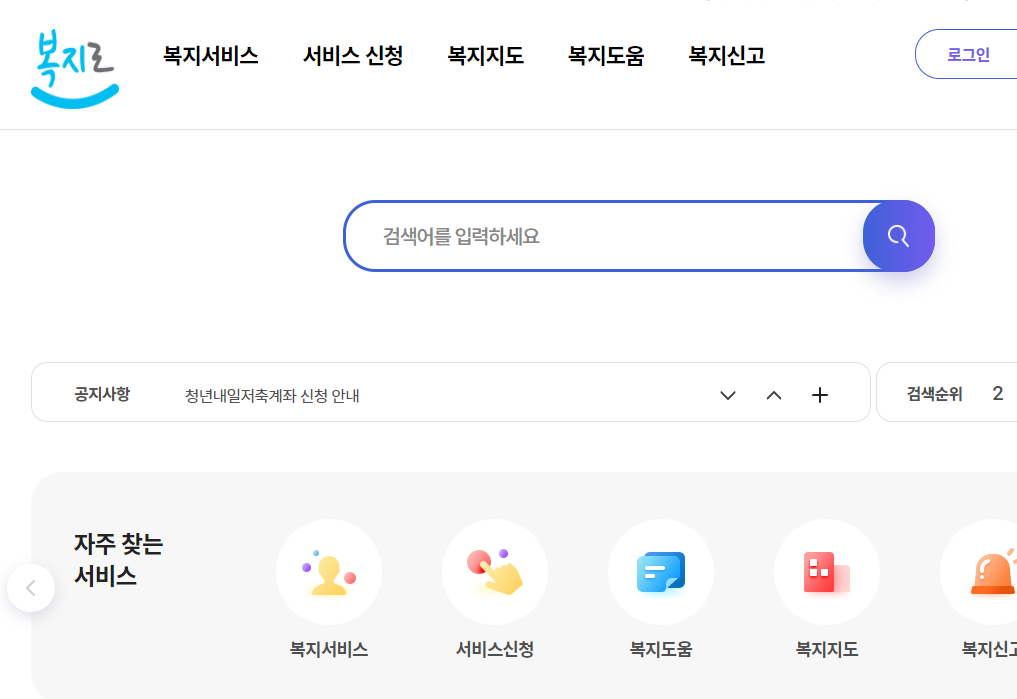Open the 복지지도 menu
The height and width of the screenshot is (699, 1017).
486,56
